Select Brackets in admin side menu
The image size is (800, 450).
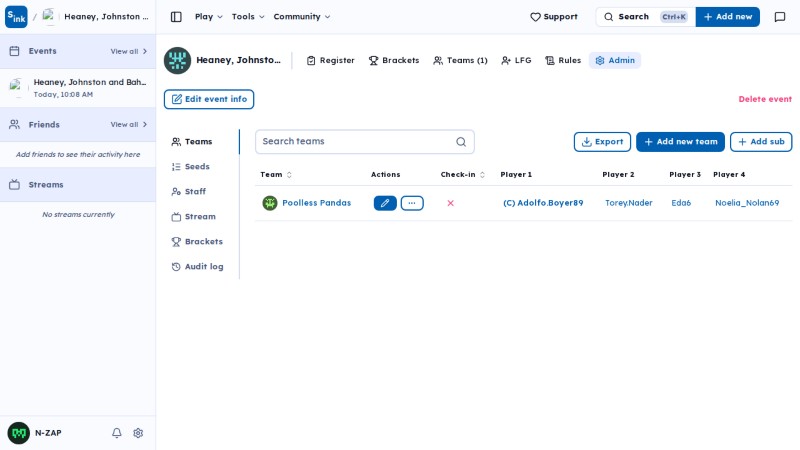(x=197, y=242)
